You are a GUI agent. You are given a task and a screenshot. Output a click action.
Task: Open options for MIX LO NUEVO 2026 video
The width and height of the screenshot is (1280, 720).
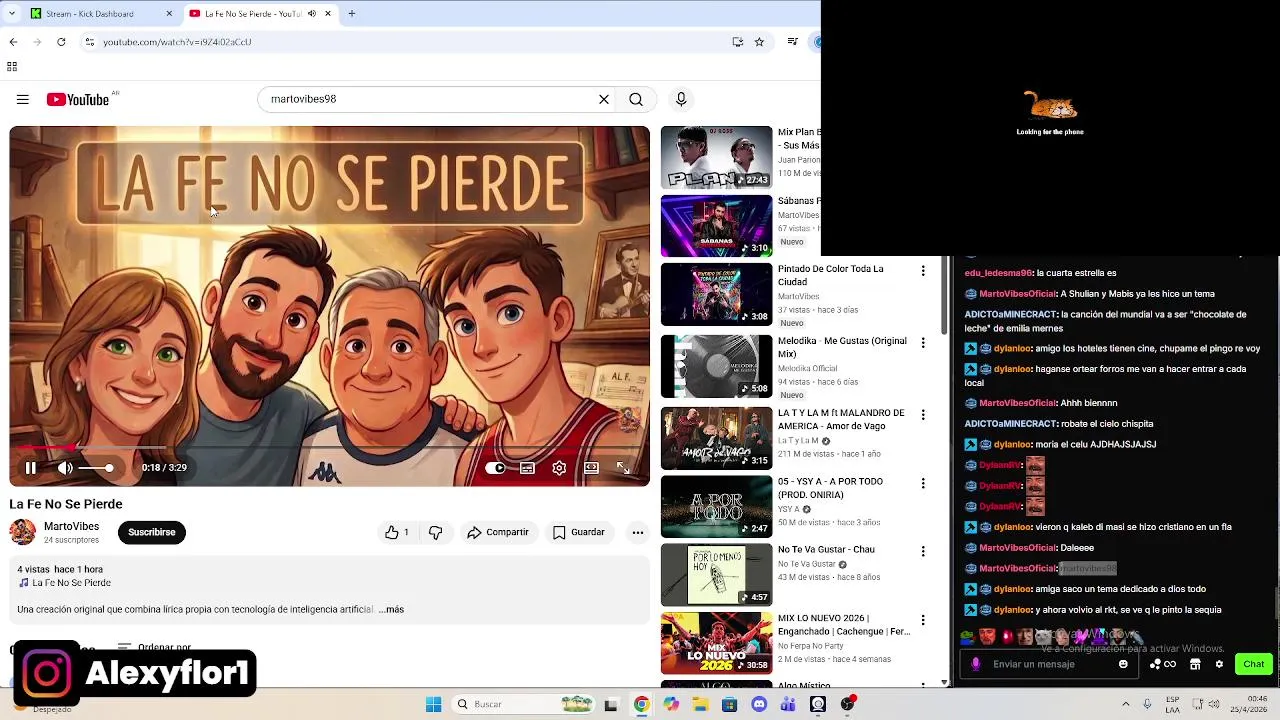(923, 620)
